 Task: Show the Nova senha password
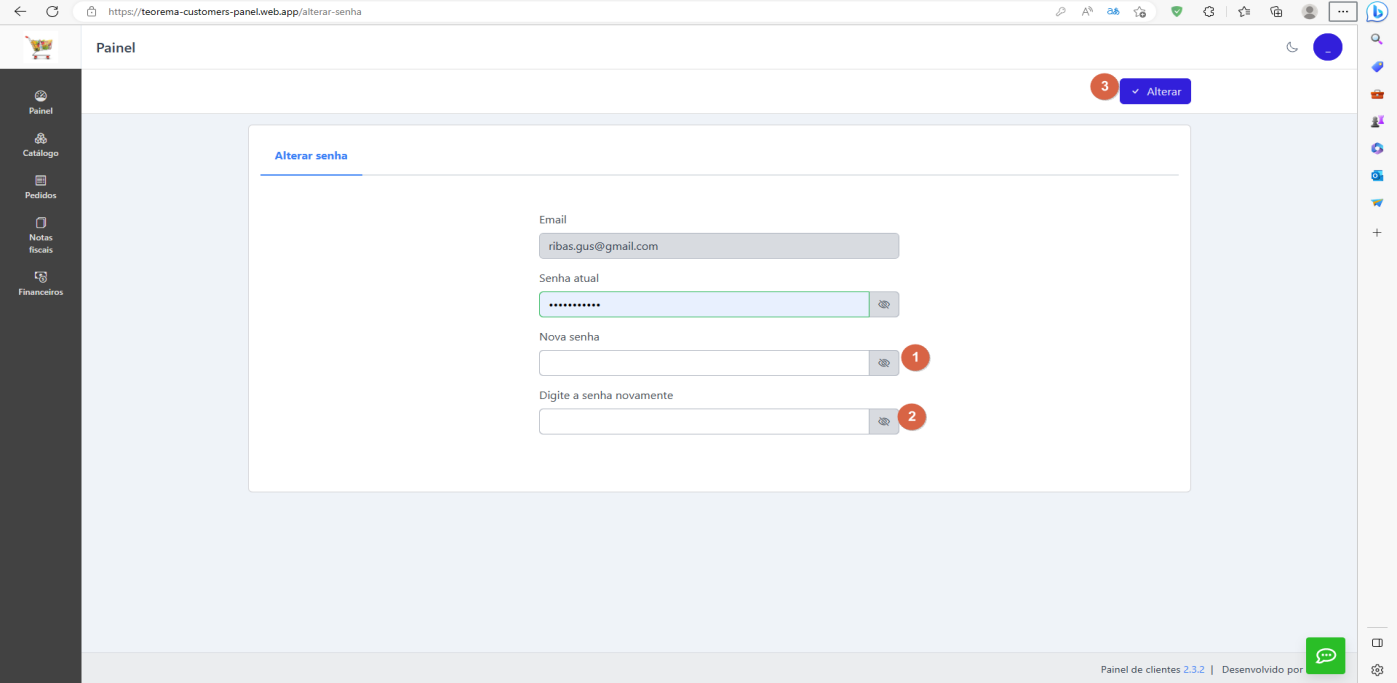click(884, 363)
